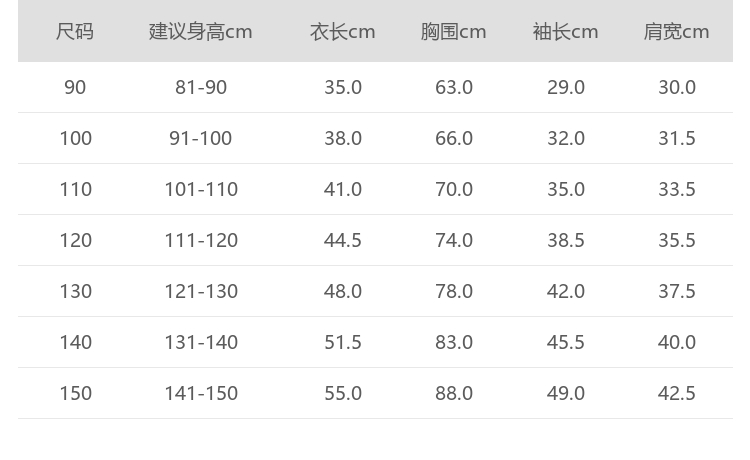
Task: Click the 衣长cm column header
Action: [343, 32]
